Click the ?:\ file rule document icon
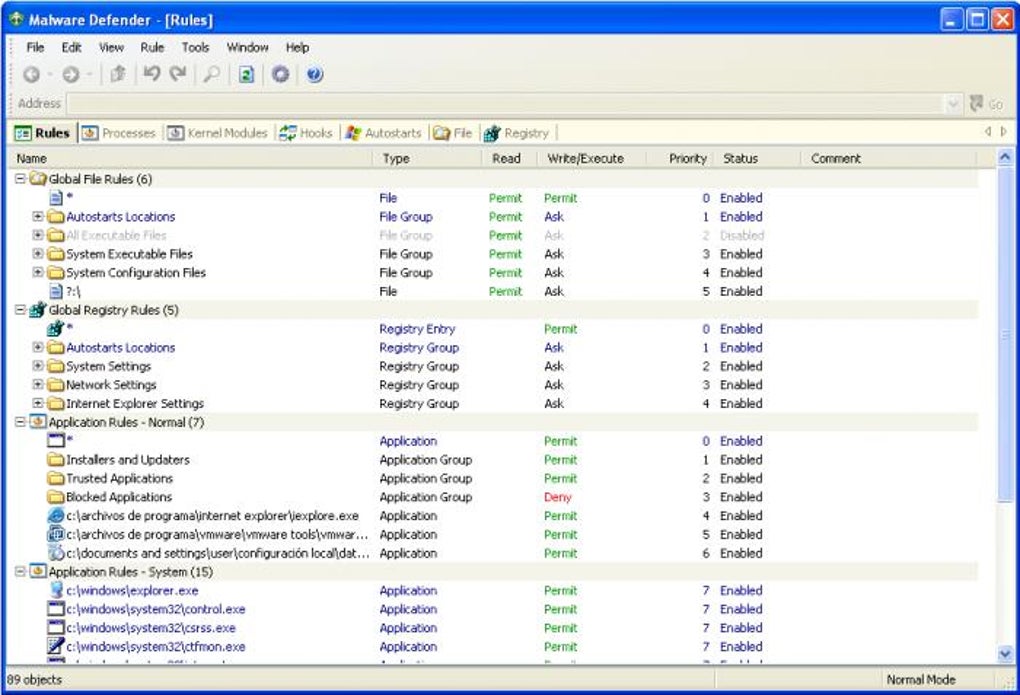 pyautogui.click(x=56, y=292)
